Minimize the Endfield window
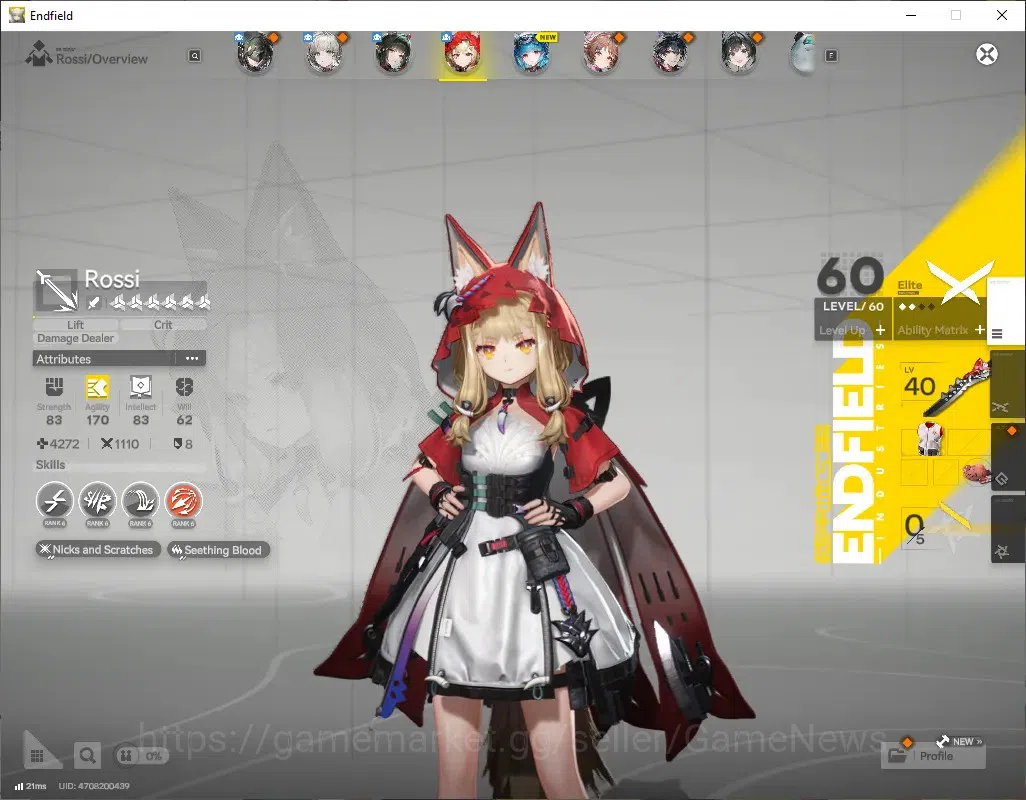The height and width of the screenshot is (800, 1026). click(x=911, y=15)
